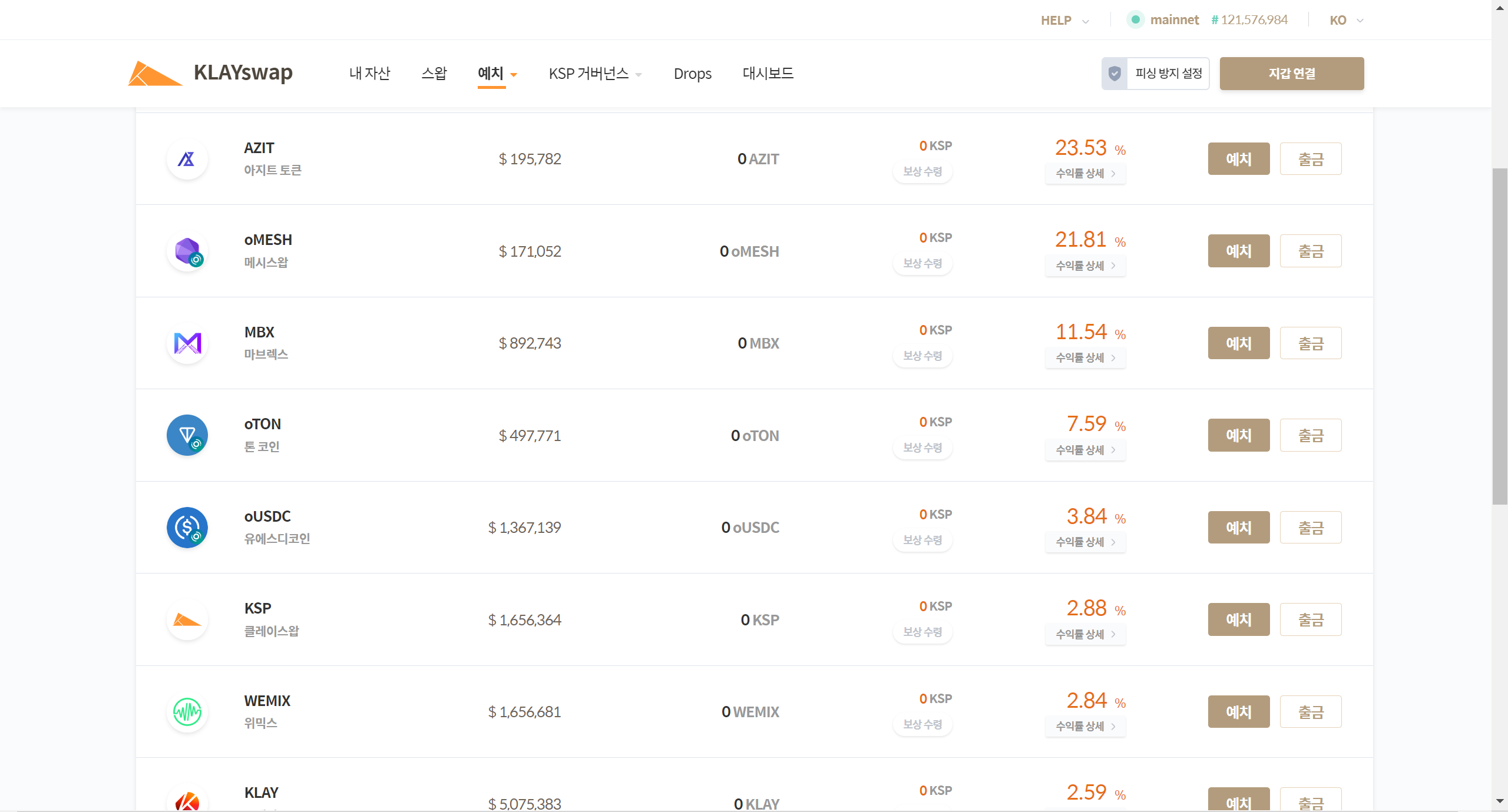Click the oUSDC dollar icon
Image resolution: width=1508 pixels, height=812 pixels.
coord(187,527)
